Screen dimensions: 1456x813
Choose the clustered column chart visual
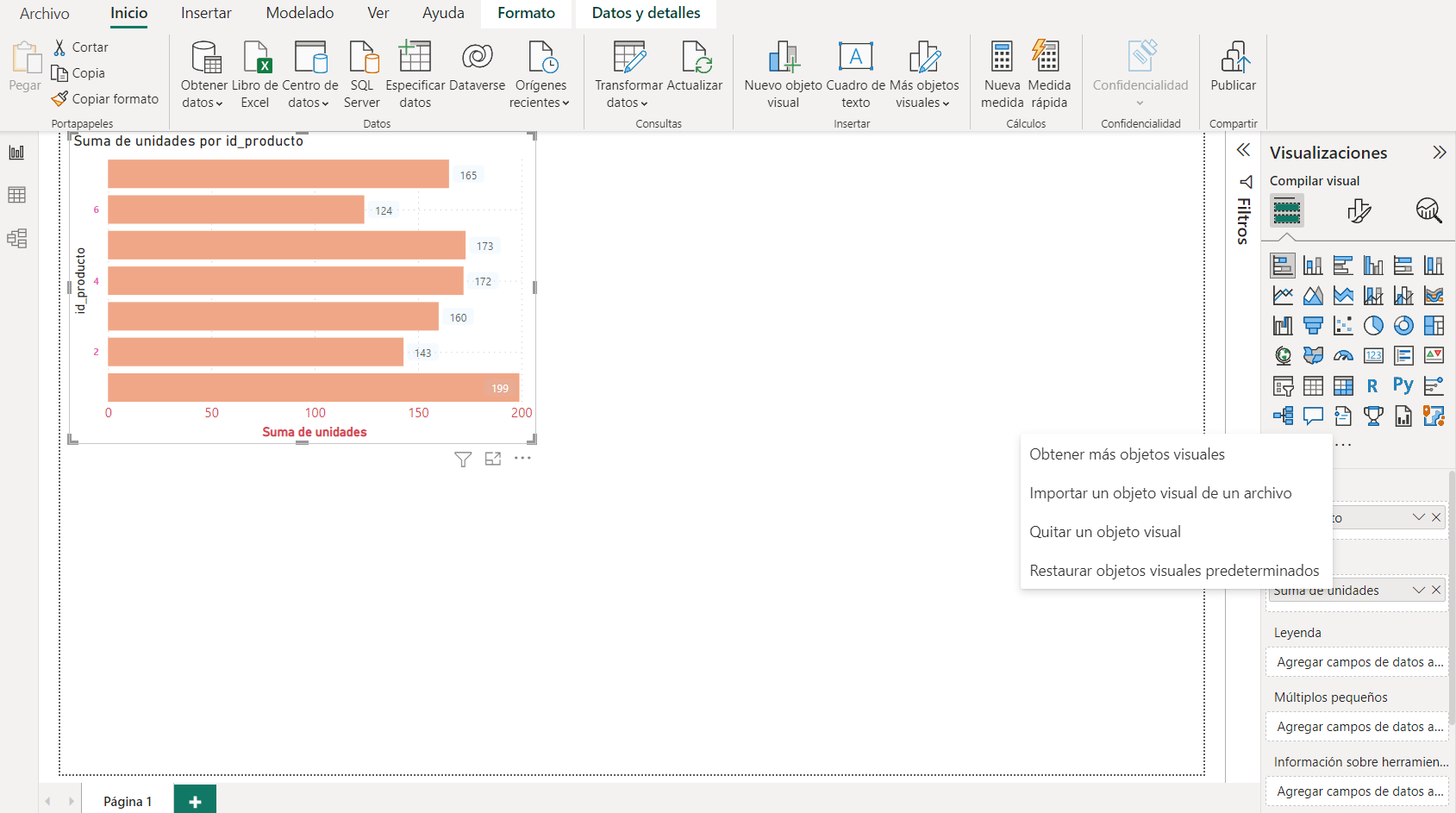tap(1373, 266)
